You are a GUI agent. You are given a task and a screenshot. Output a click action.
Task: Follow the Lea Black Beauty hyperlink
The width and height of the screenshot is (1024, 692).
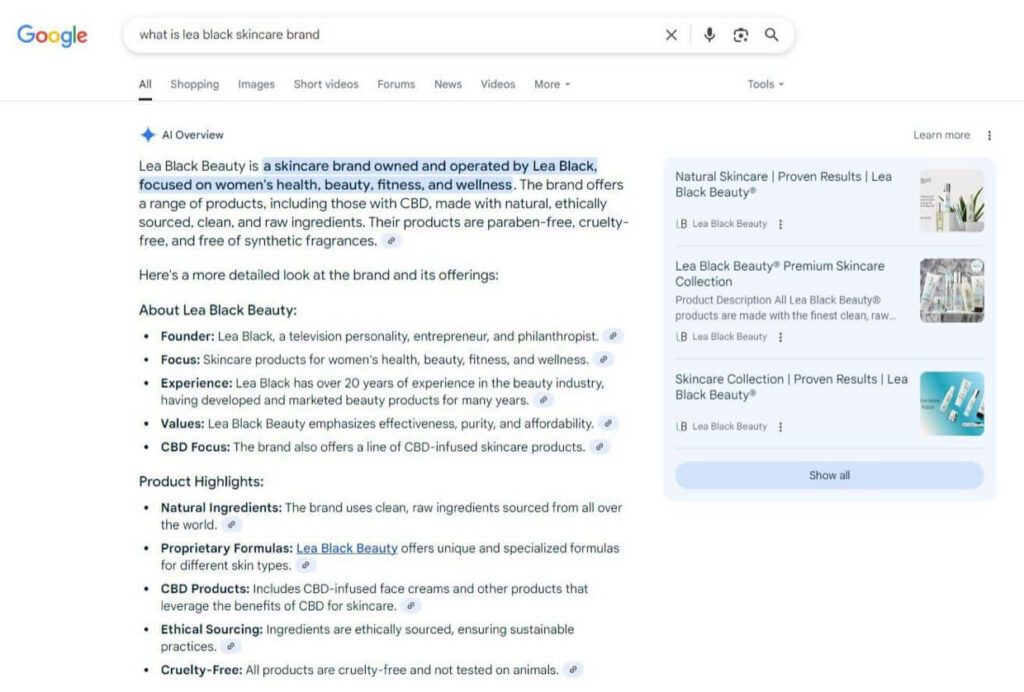[347, 548]
